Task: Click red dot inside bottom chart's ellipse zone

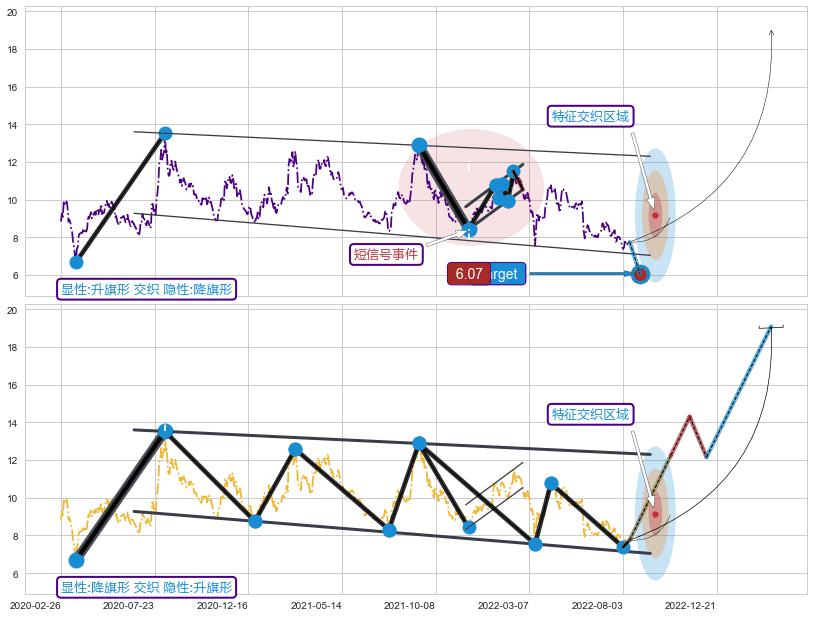Action: [655, 514]
